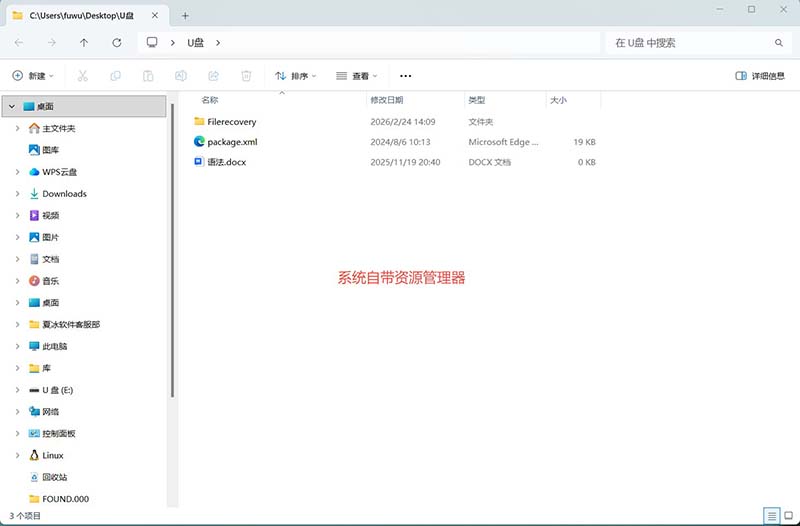Open the three-dots more options menu

(x=406, y=76)
